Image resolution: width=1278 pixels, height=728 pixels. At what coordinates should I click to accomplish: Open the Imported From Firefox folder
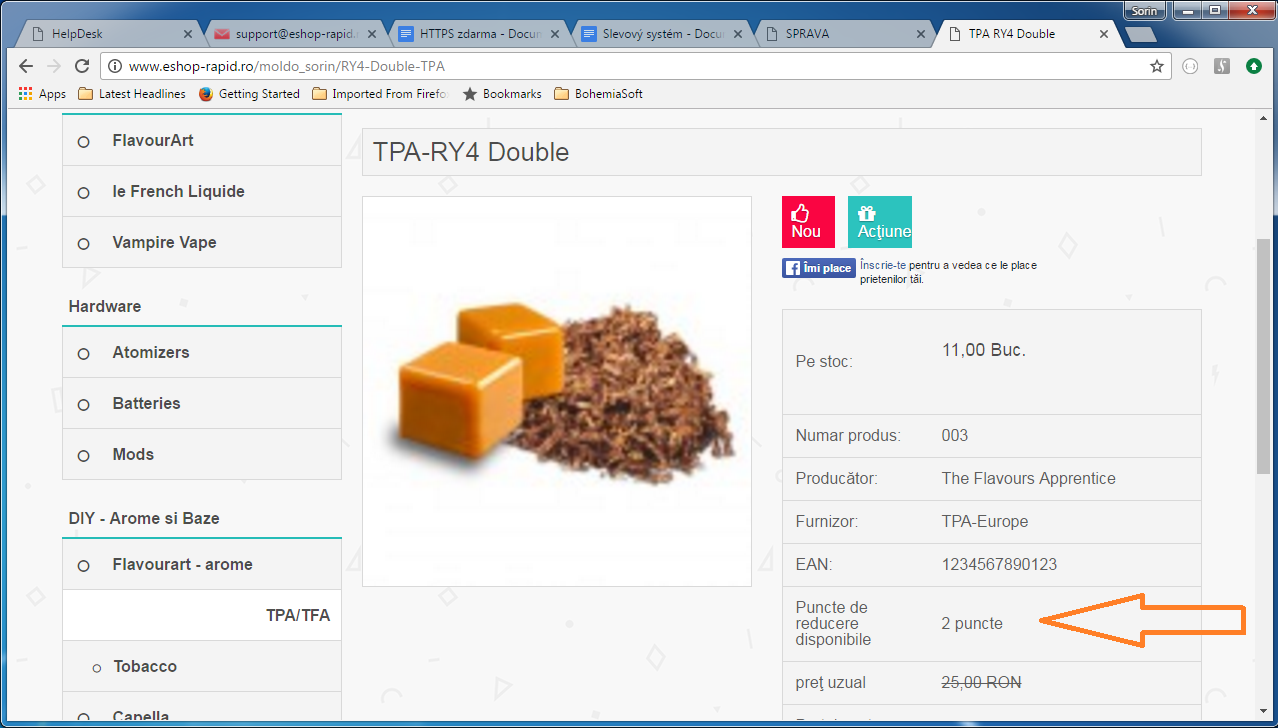tap(381, 94)
